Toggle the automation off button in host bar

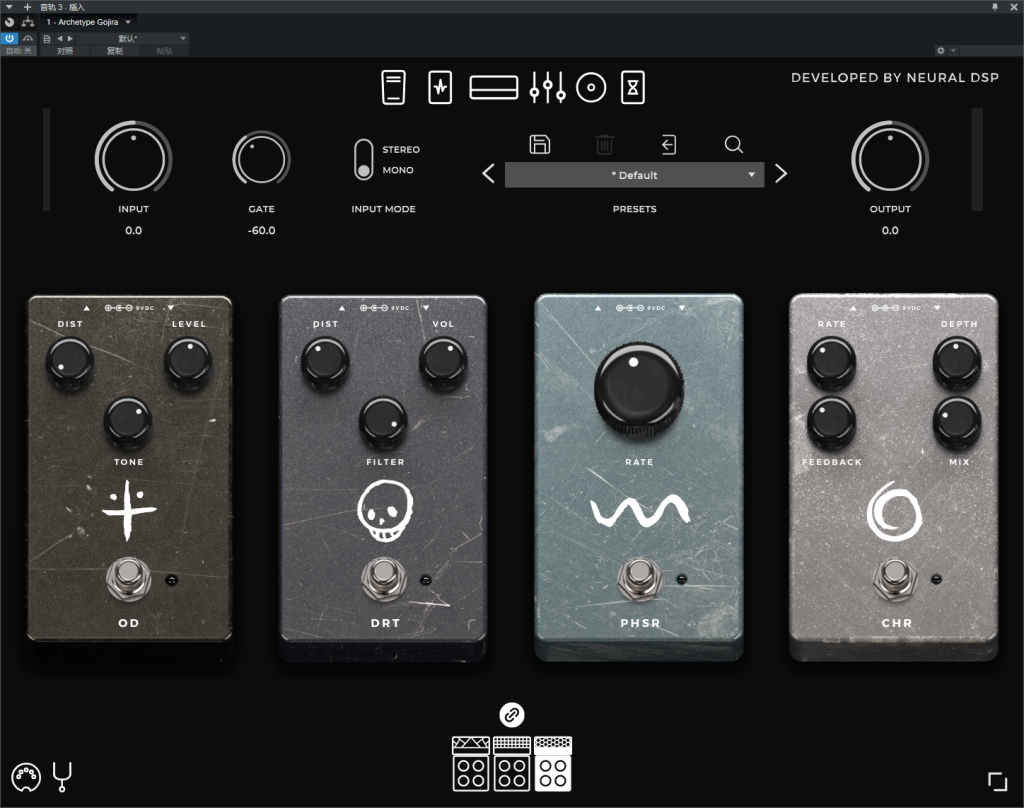click(x=19, y=50)
